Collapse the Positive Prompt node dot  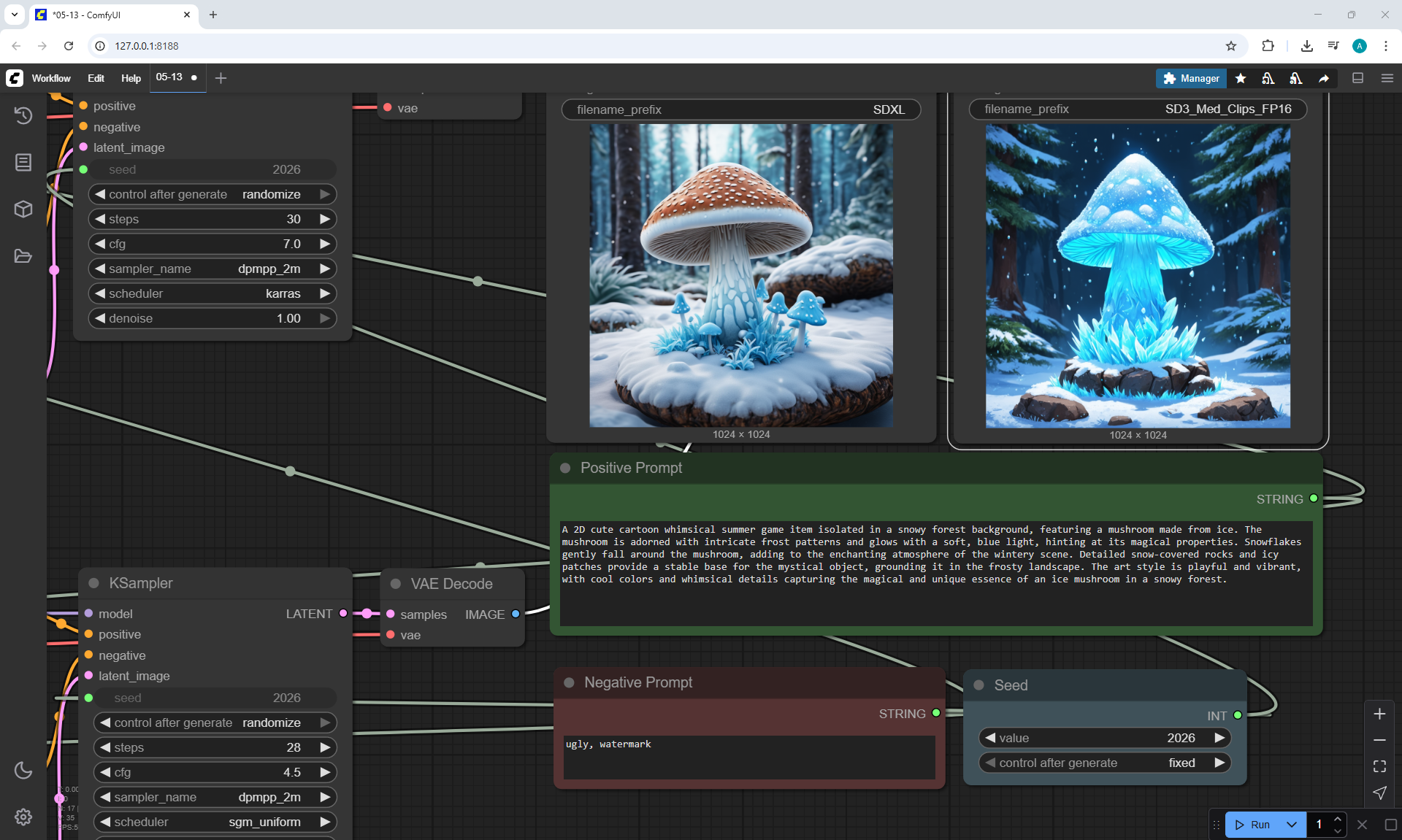565,468
